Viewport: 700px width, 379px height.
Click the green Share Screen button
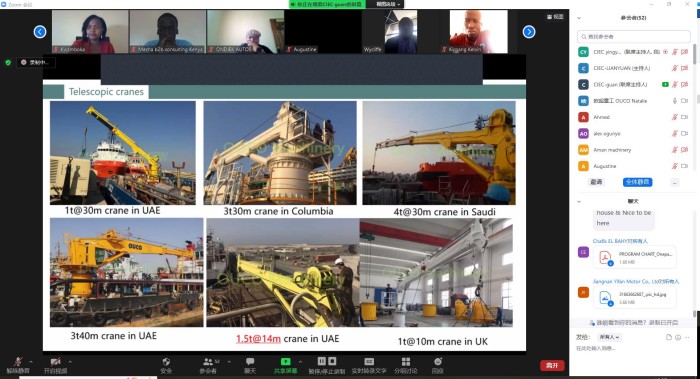[285, 365]
